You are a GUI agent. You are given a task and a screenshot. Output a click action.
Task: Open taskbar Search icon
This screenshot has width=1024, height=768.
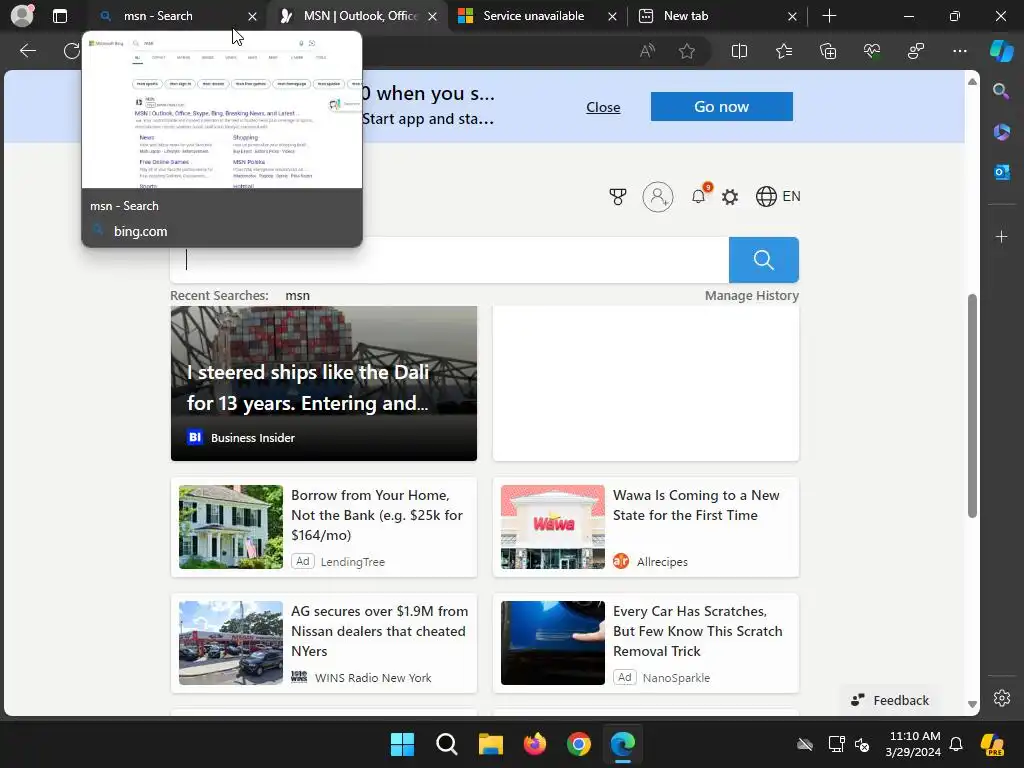click(x=447, y=744)
